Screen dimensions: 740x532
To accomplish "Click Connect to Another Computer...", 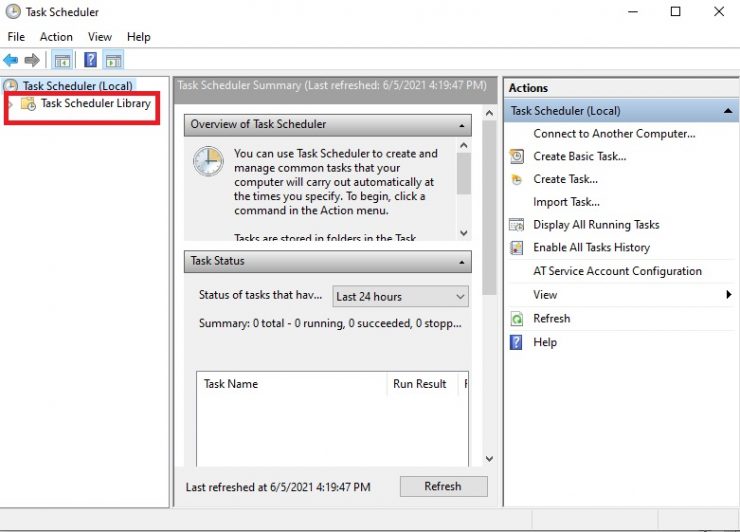I will (614, 134).
